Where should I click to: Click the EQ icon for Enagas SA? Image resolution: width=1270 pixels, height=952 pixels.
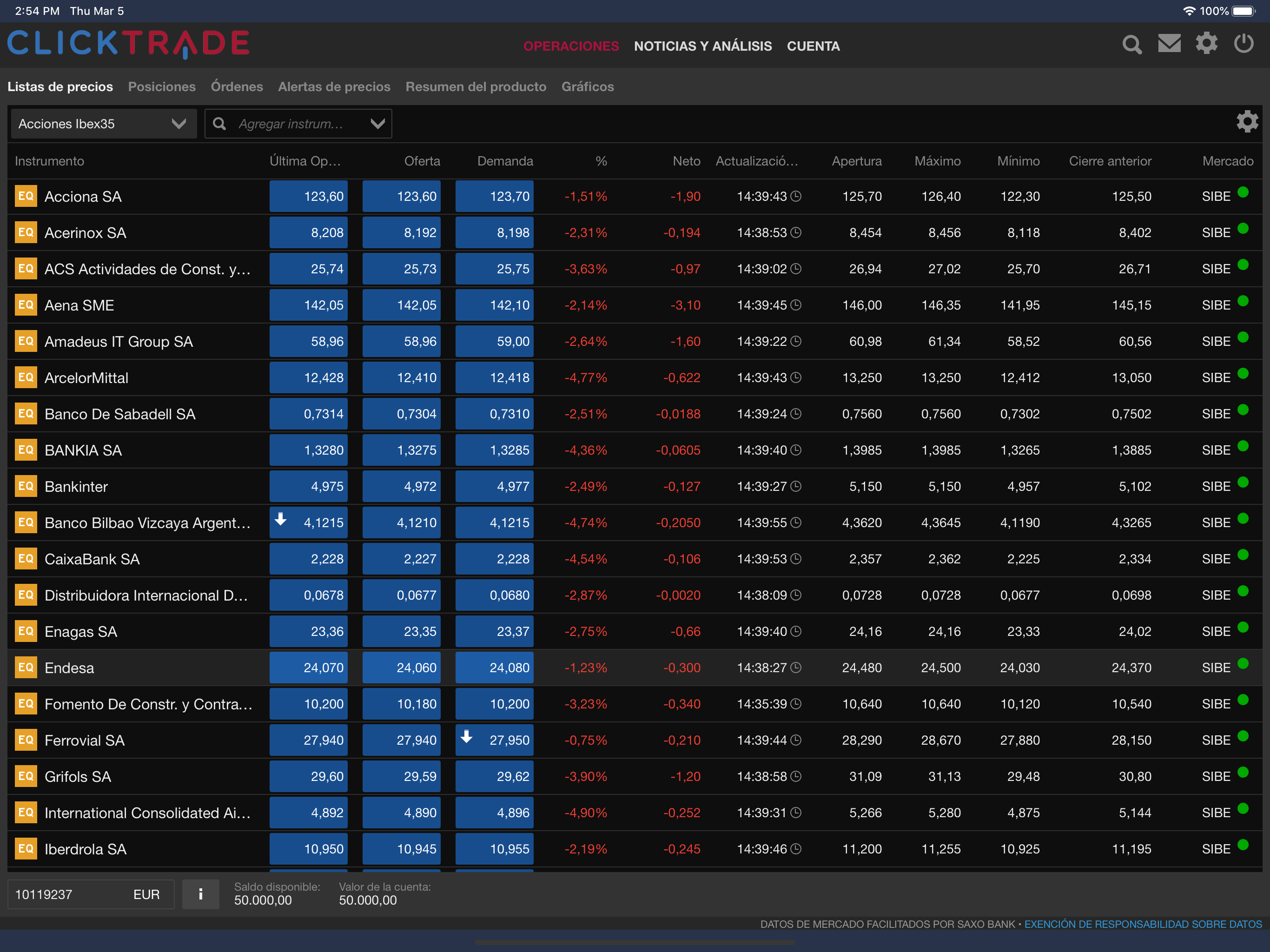tap(26, 631)
